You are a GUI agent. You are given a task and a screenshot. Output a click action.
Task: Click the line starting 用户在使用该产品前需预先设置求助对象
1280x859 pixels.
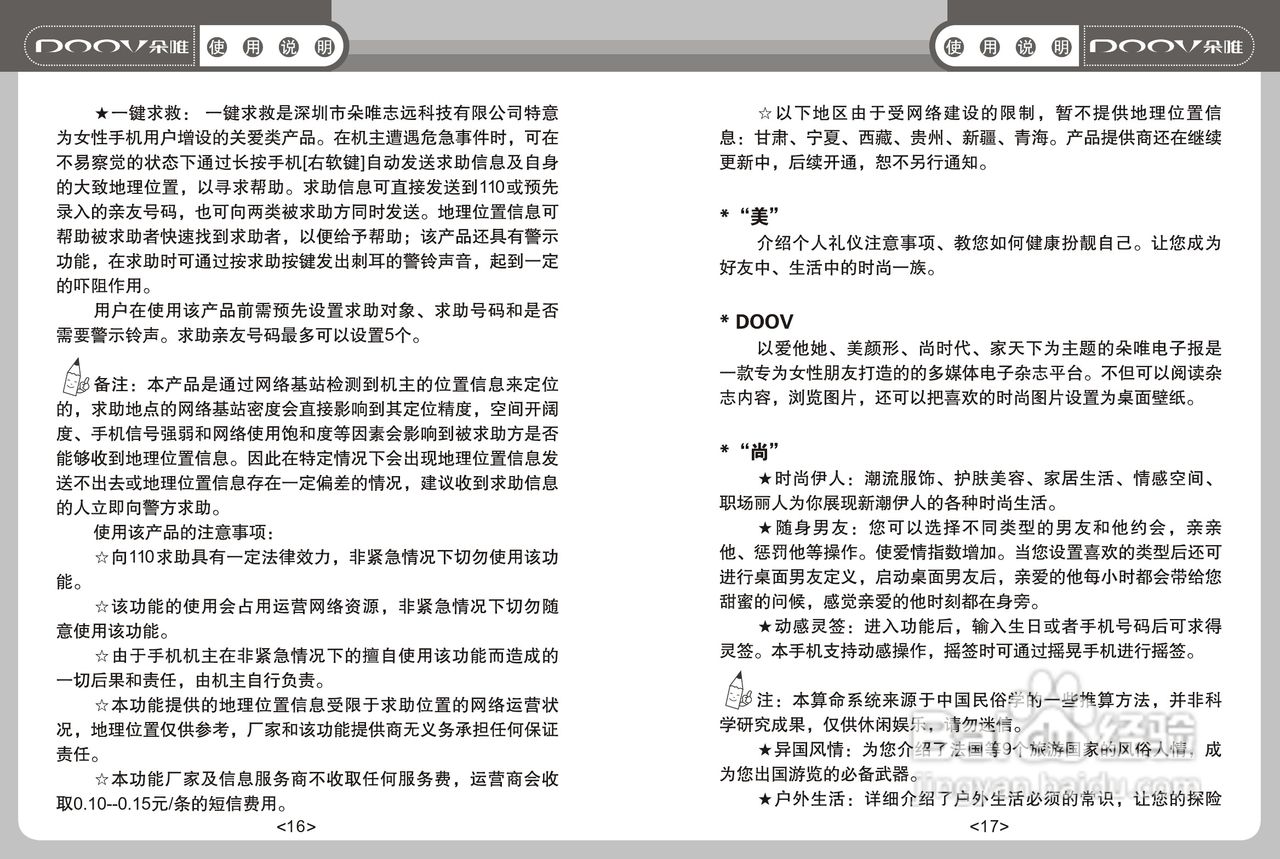pyautogui.click(x=326, y=310)
